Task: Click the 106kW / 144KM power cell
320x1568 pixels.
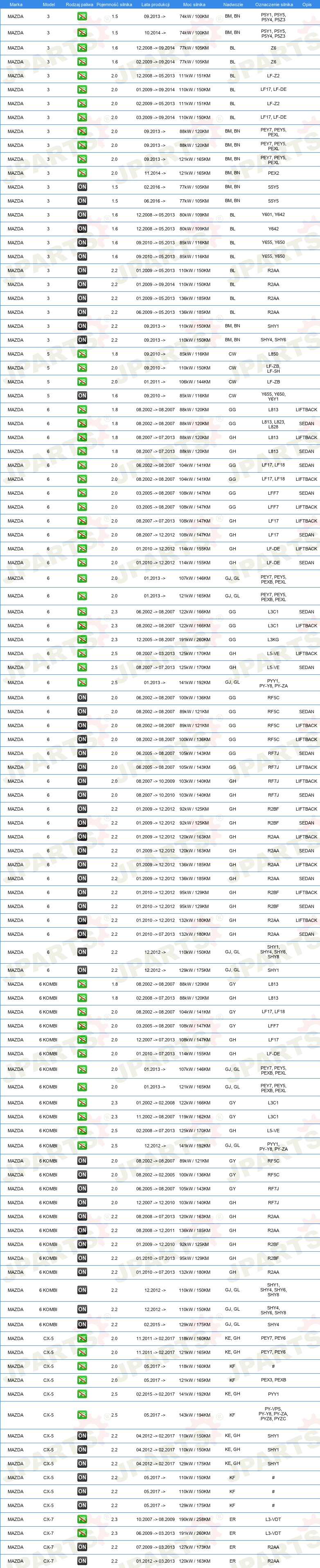Action: (x=195, y=382)
